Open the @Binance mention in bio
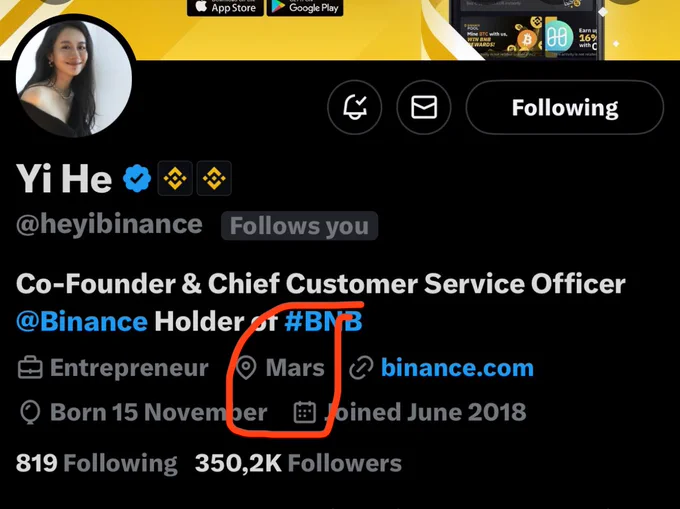 pos(82,322)
